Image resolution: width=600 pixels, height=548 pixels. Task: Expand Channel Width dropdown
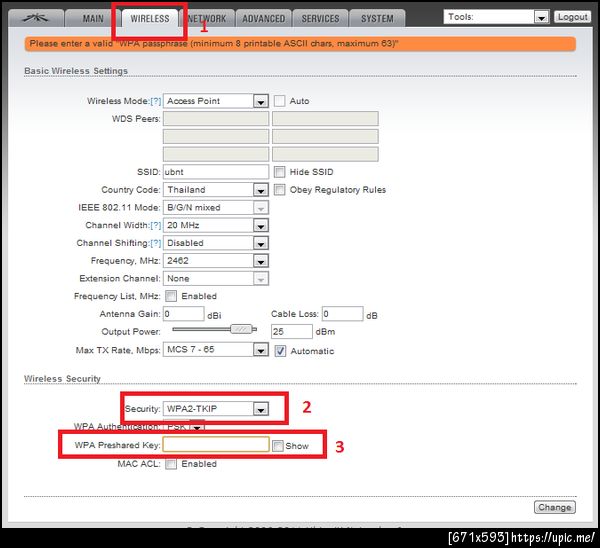216,225
